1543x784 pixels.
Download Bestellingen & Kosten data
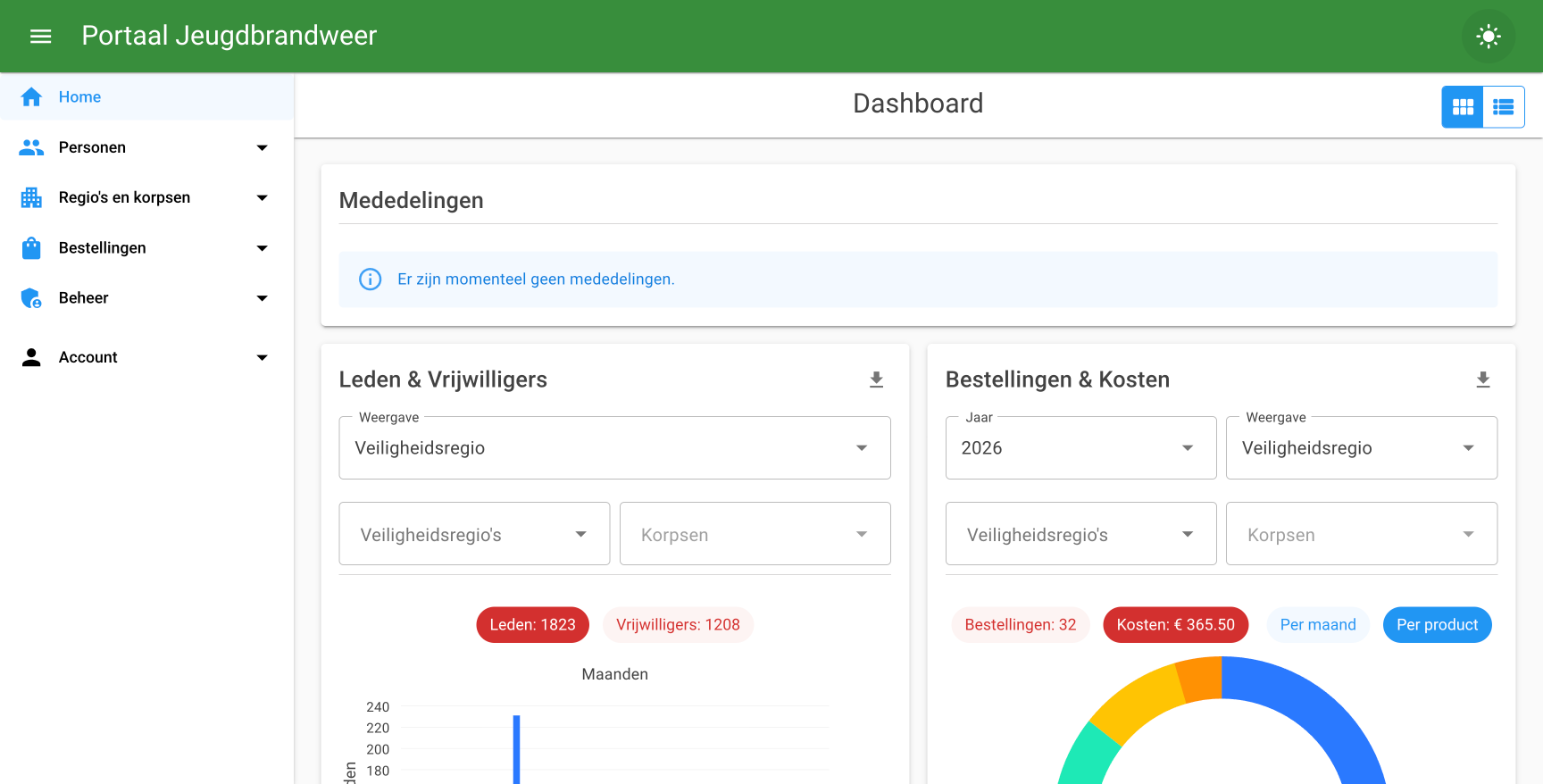coord(1483,380)
